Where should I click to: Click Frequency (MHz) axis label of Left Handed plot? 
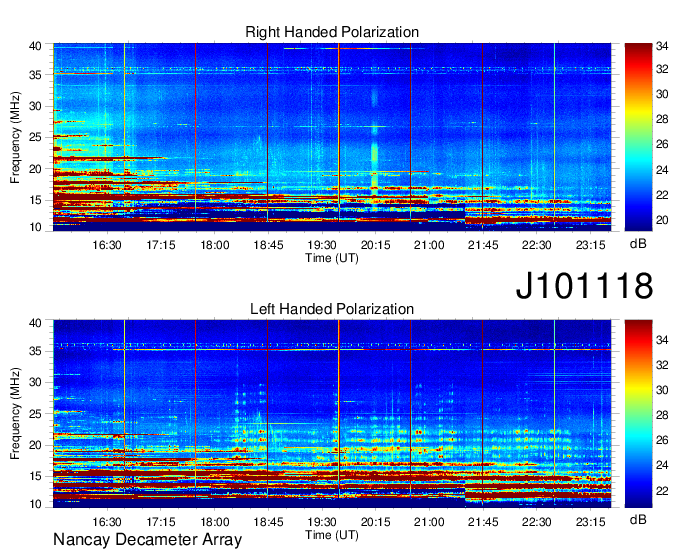(x=15, y=414)
